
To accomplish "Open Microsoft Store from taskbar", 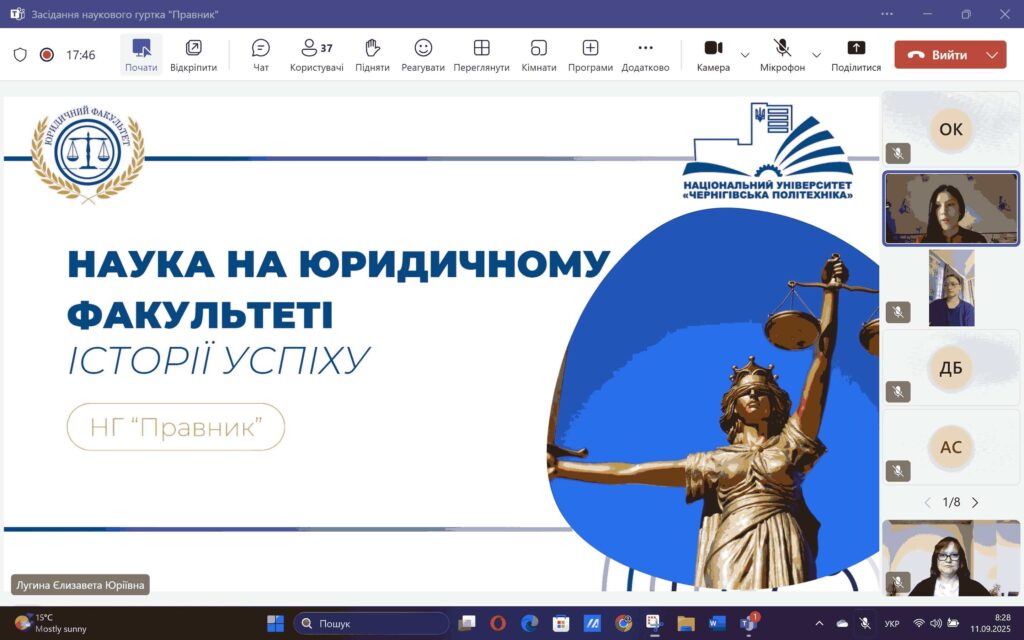I will (x=560, y=624).
